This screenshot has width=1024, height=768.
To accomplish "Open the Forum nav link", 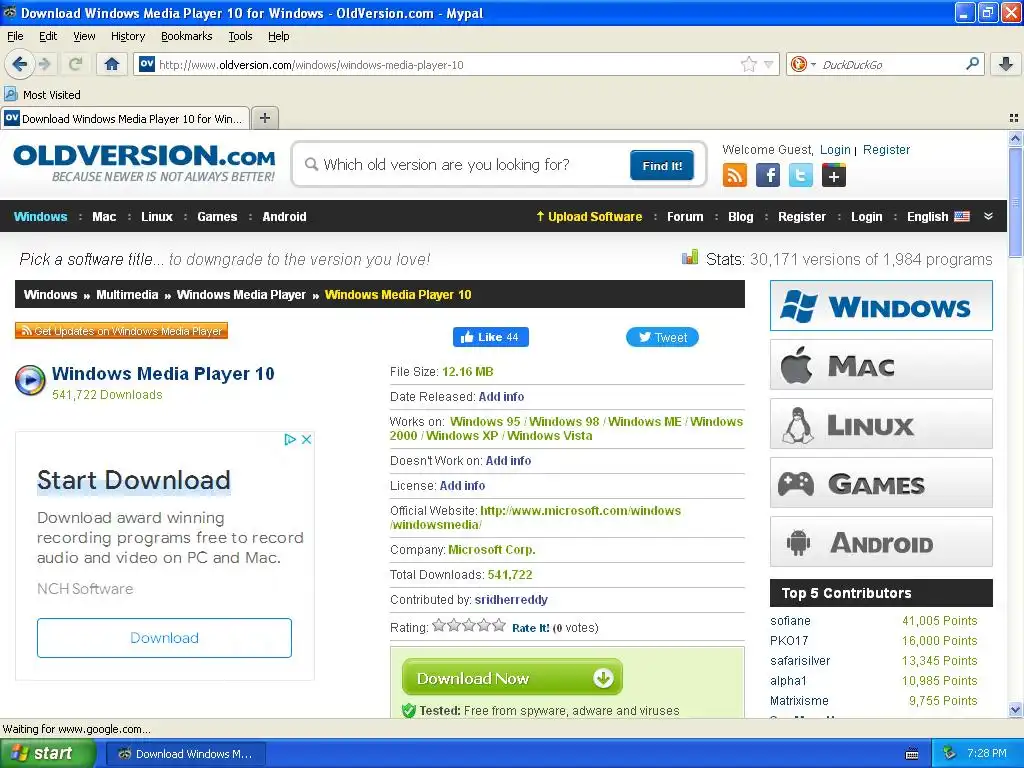I will pos(685,217).
